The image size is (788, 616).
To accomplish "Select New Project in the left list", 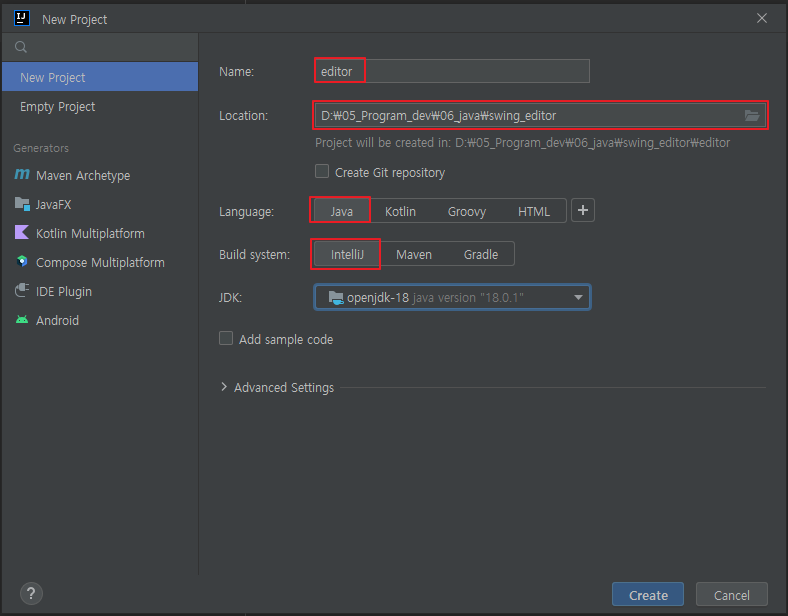I will 100,77.
